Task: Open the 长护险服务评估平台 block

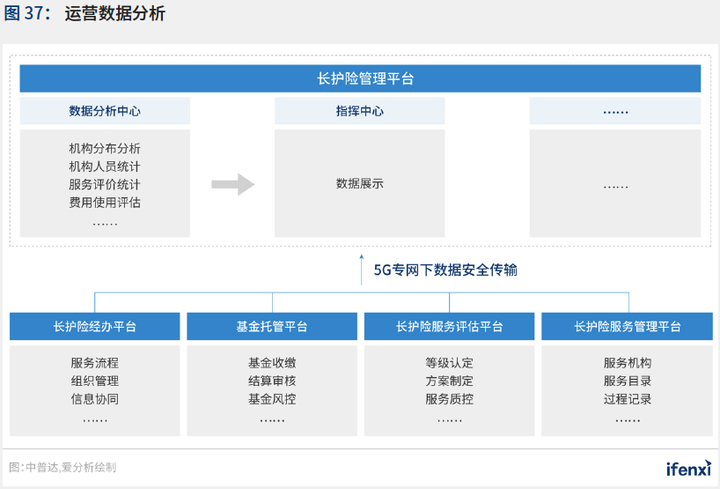Action: [449, 326]
